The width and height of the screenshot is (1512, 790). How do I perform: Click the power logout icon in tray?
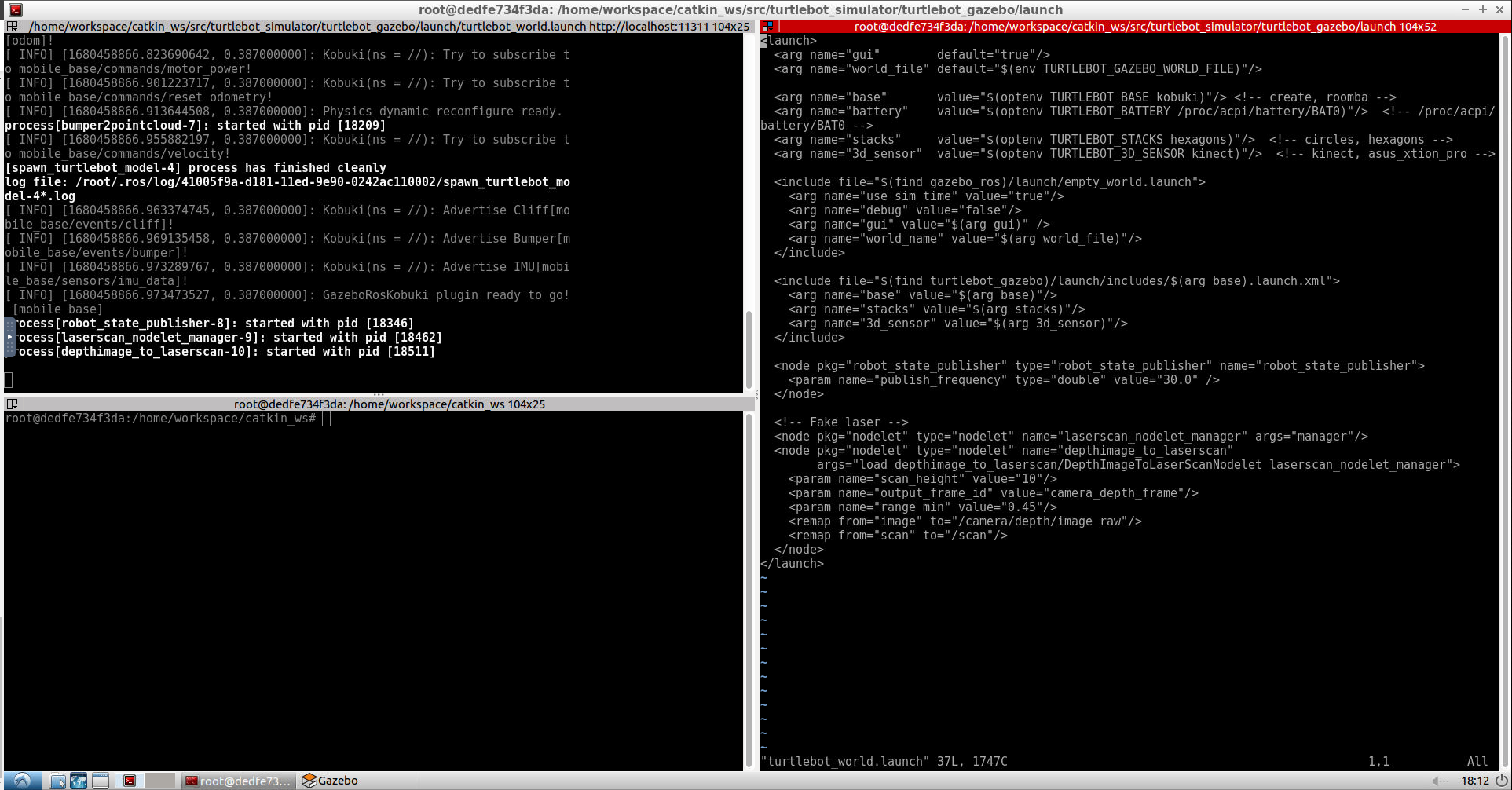1502,781
